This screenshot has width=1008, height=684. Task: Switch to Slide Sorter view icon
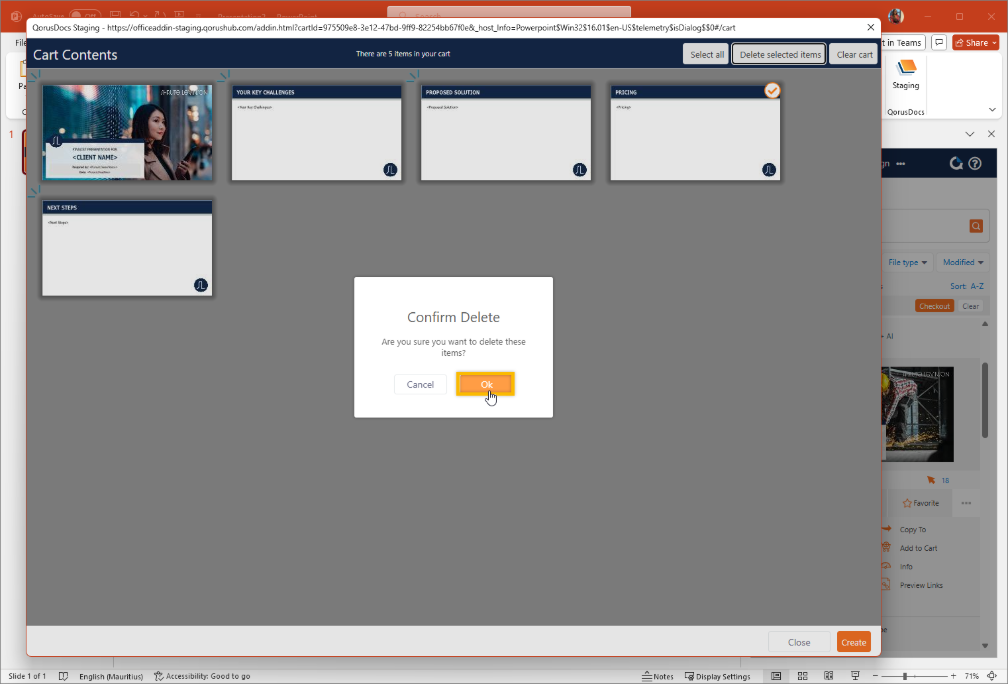(x=801, y=676)
